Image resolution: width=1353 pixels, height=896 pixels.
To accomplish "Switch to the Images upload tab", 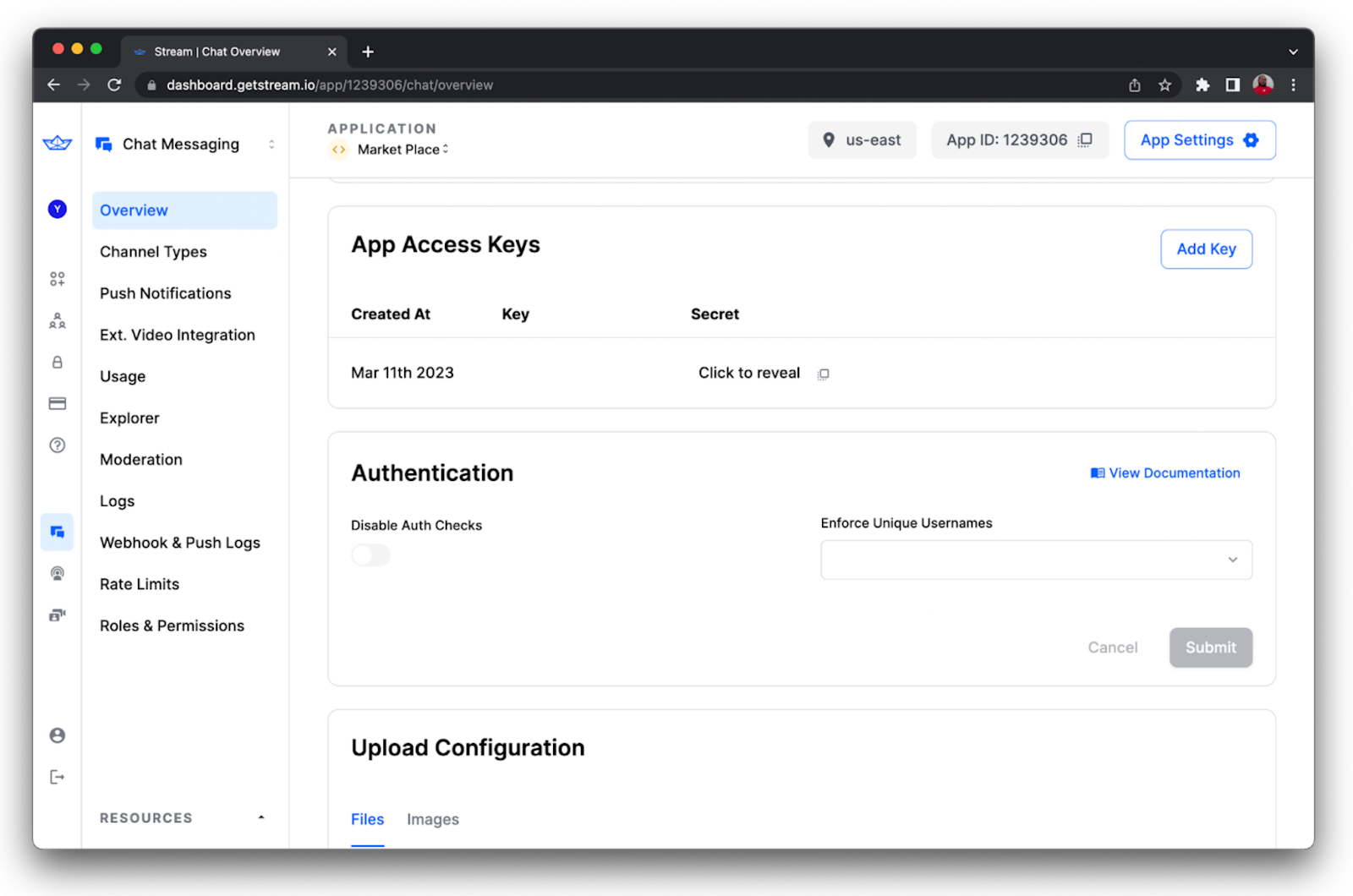I will click(x=432, y=819).
